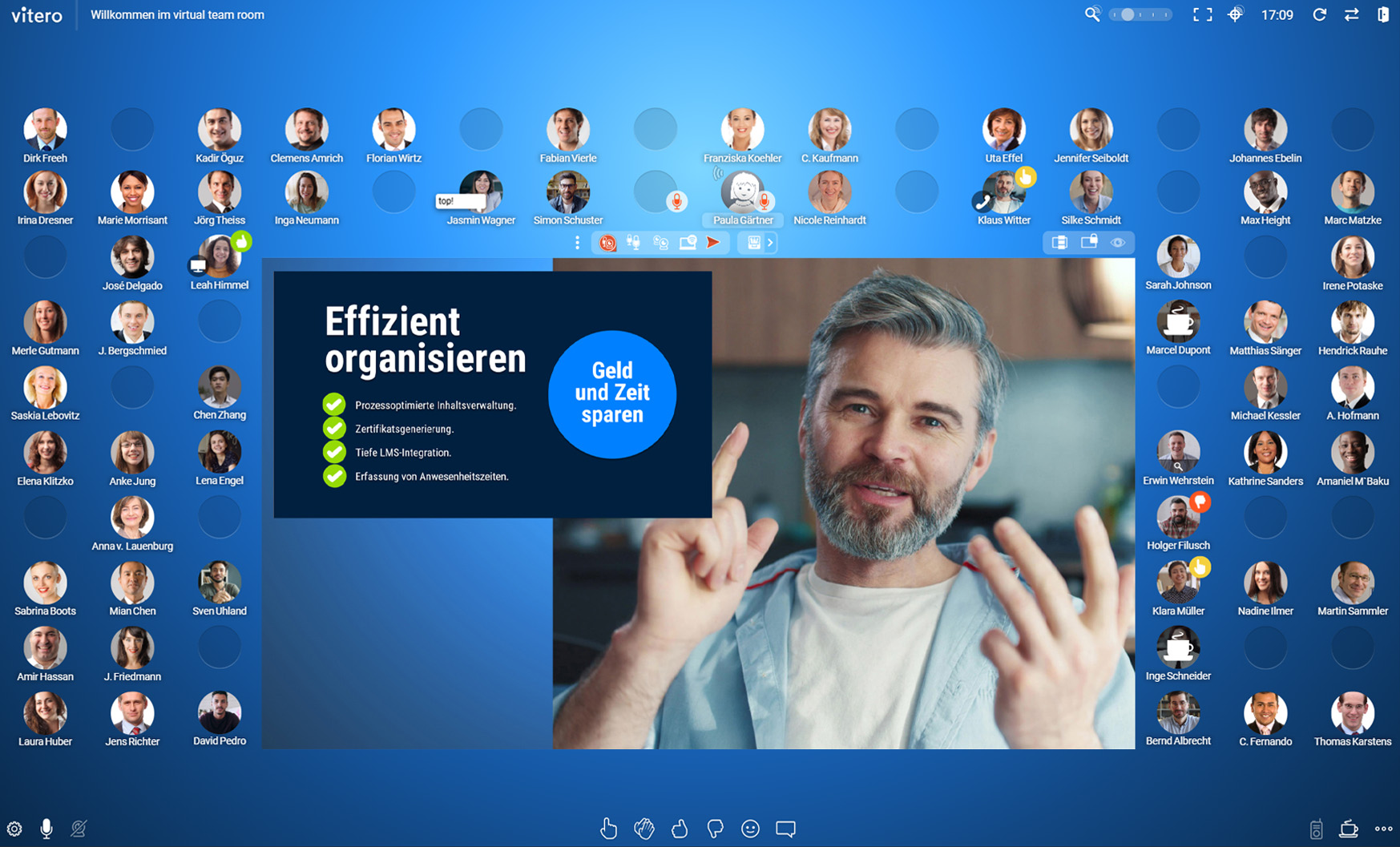Expand the chevron next to the browser icon
The height and width of the screenshot is (847, 1400).
tap(772, 242)
